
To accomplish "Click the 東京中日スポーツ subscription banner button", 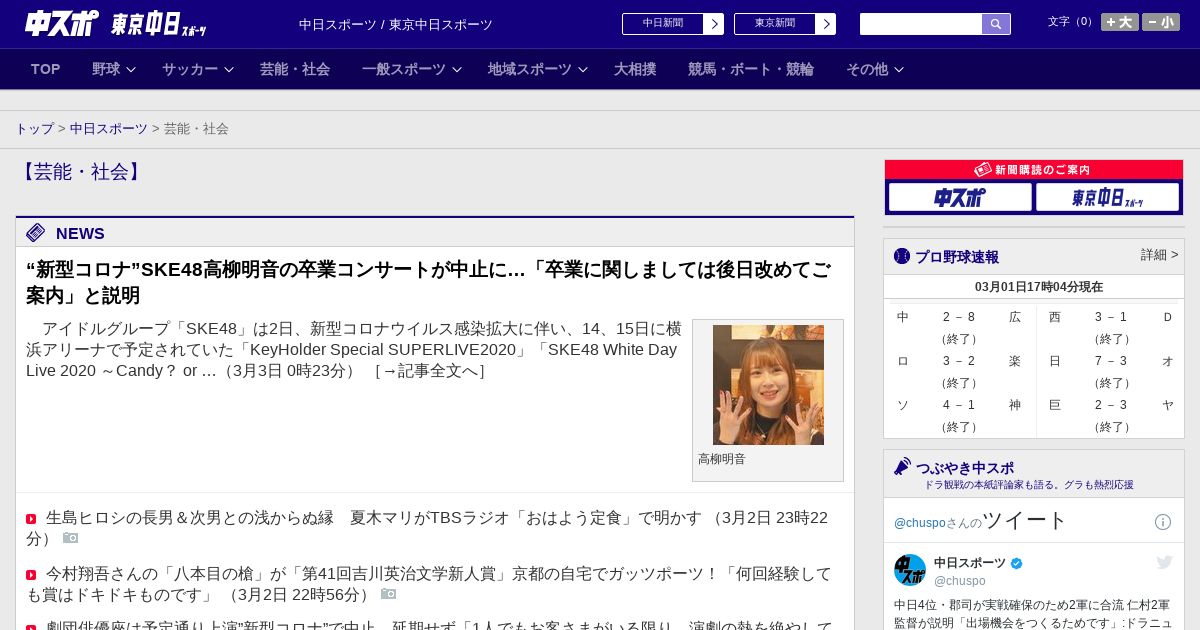I will [1107, 197].
